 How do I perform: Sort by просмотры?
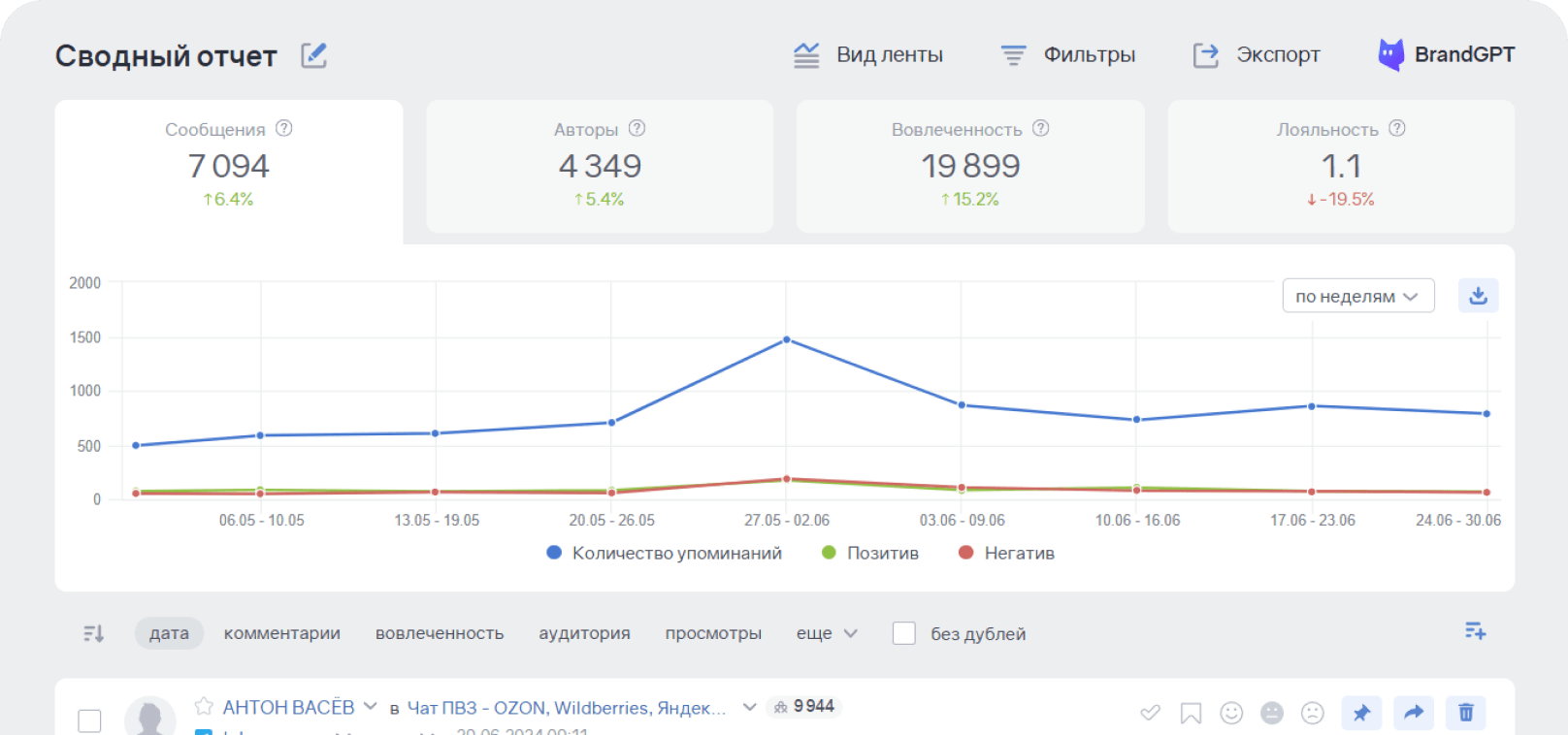coord(713,633)
